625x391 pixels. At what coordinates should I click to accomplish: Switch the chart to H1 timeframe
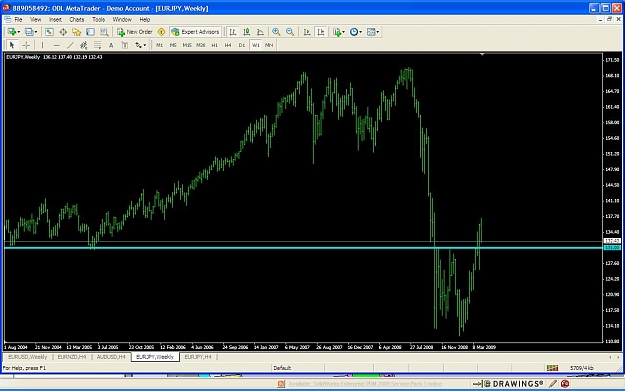(x=214, y=45)
